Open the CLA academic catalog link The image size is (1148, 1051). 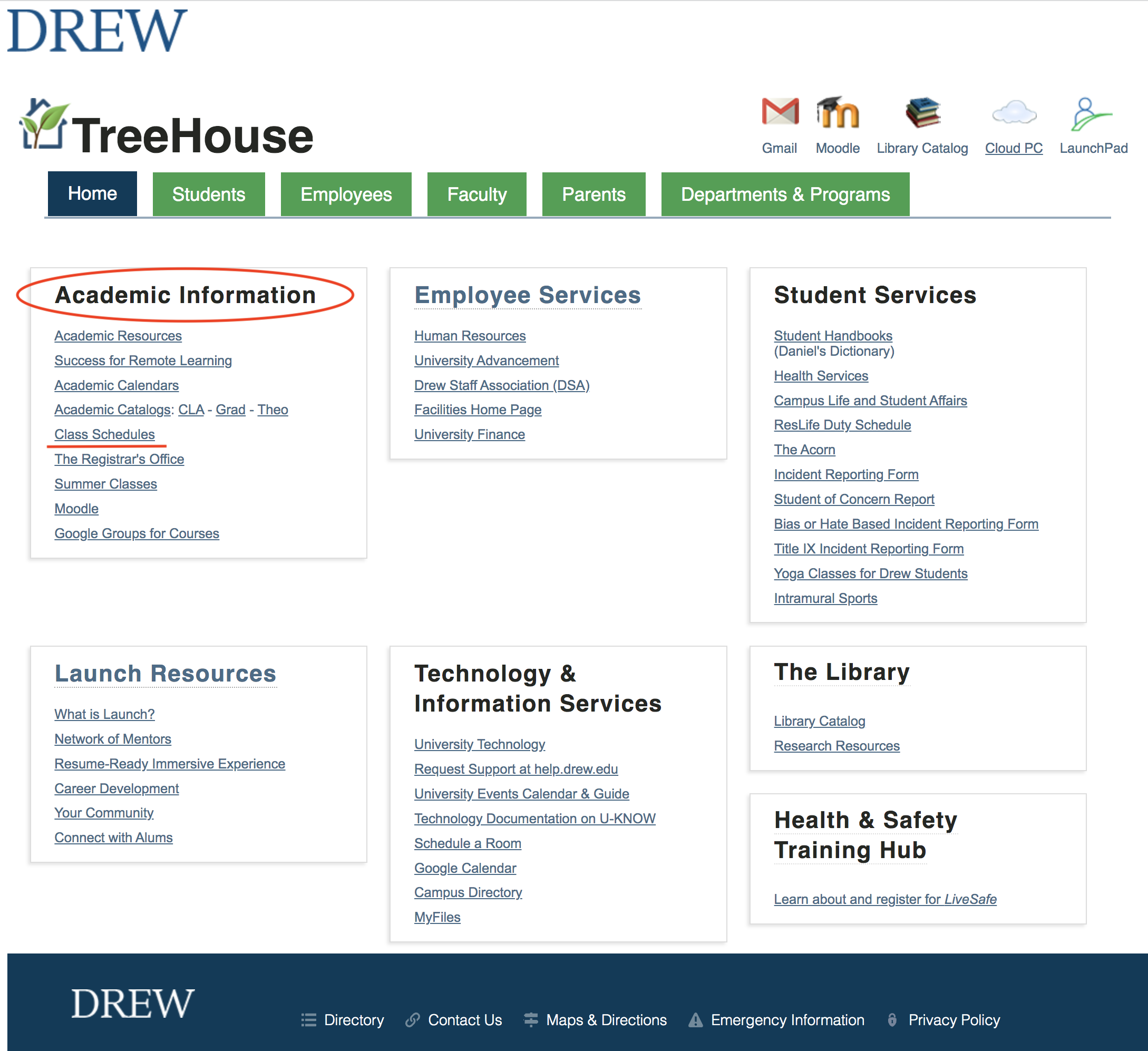[x=191, y=410]
